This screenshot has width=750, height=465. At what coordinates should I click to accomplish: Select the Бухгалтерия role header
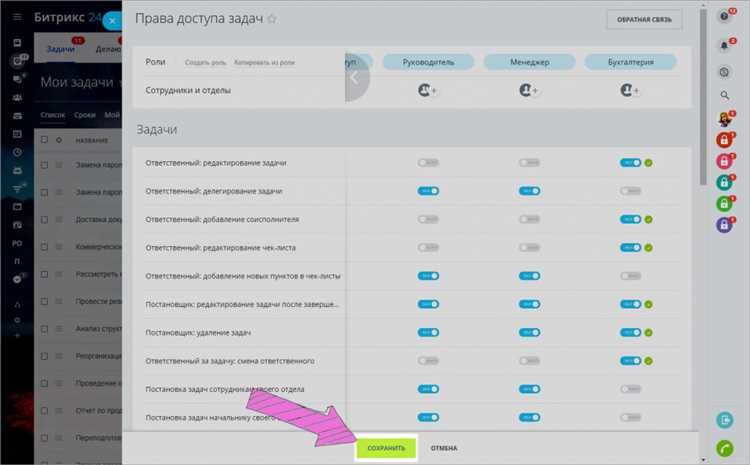point(630,62)
